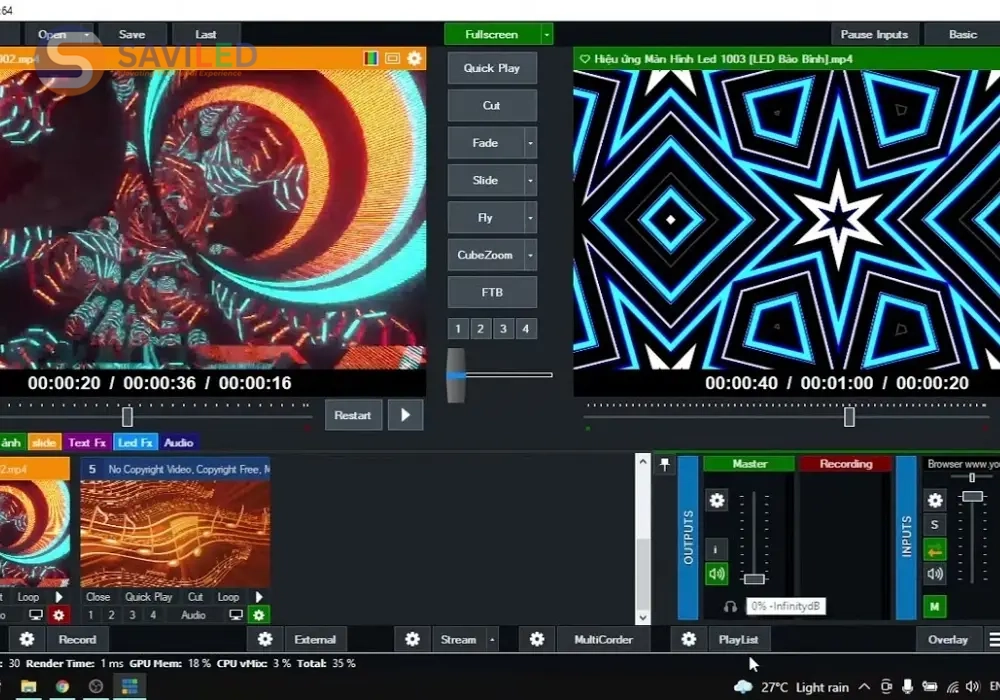Select the Led Fx category tab

[135, 442]
